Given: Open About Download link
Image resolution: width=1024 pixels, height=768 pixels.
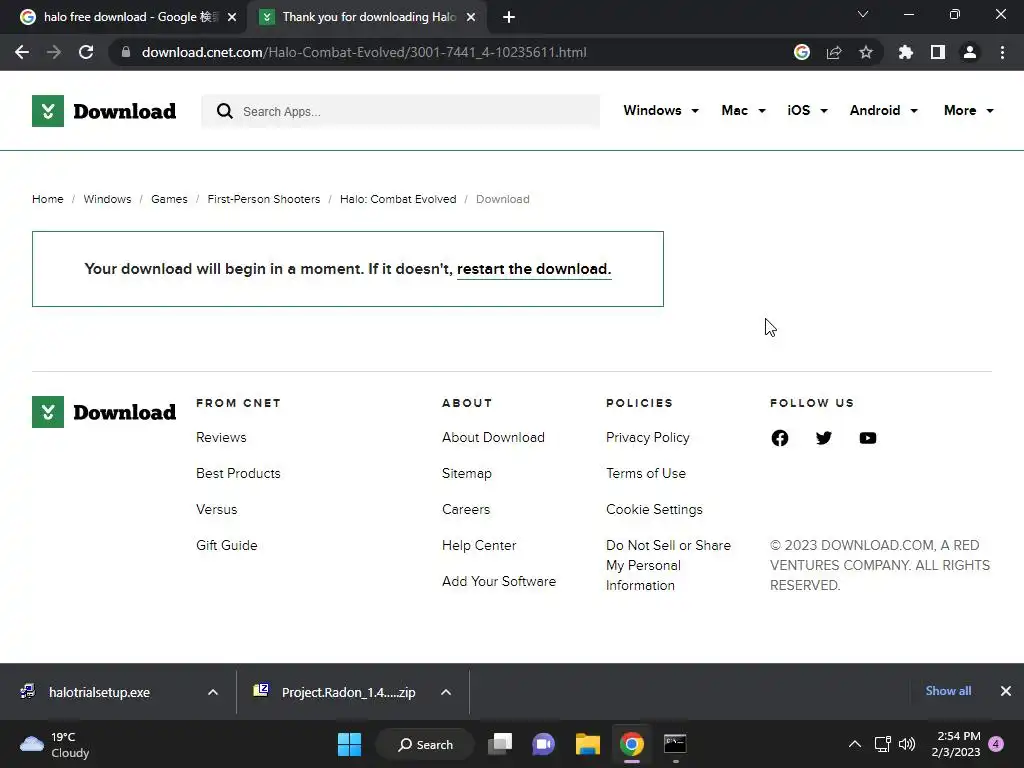Looking at the screenshot, I should point(493,438).
